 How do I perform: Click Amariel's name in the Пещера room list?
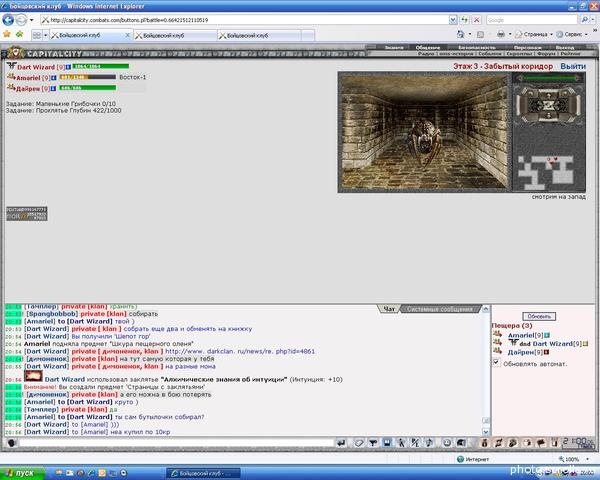coord(521,335)
